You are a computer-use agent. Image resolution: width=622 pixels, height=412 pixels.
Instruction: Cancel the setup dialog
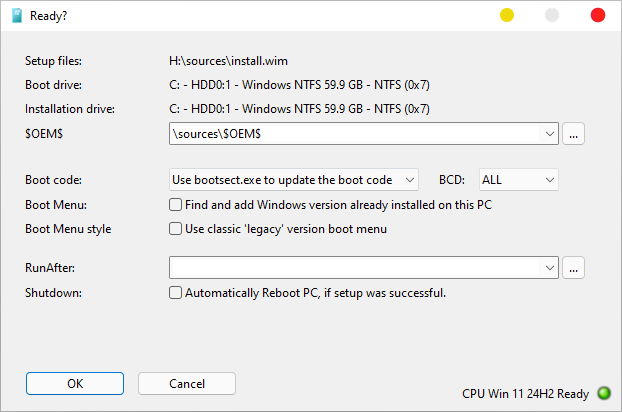click(x=186, y=383)
